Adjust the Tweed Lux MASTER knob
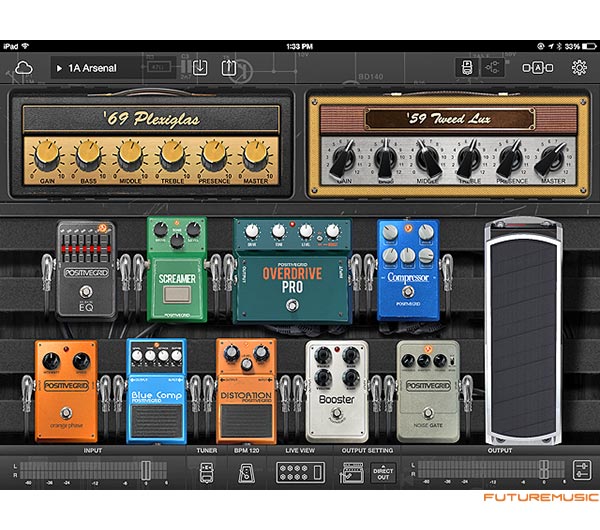This screenshot has width=600, height=530. pos(553,158)
